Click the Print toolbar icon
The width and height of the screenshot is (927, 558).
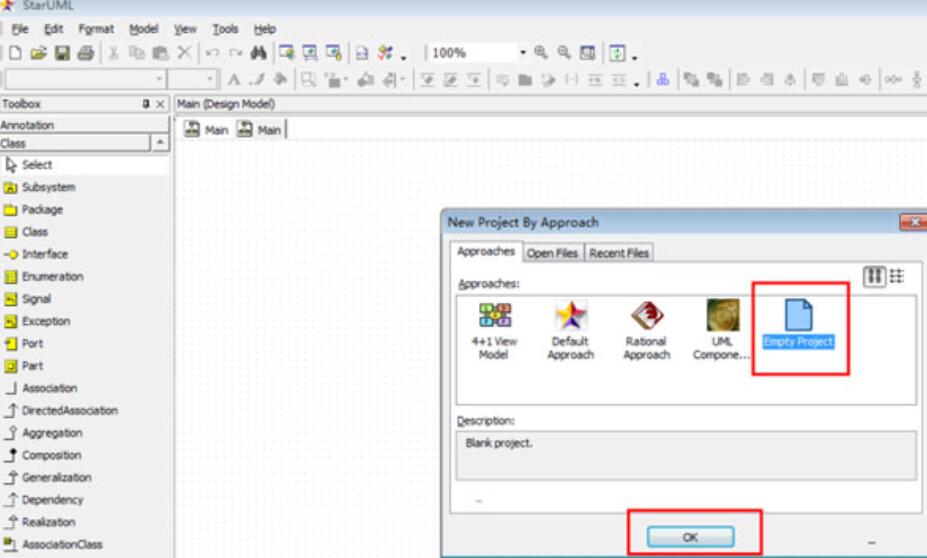(86, 53)
